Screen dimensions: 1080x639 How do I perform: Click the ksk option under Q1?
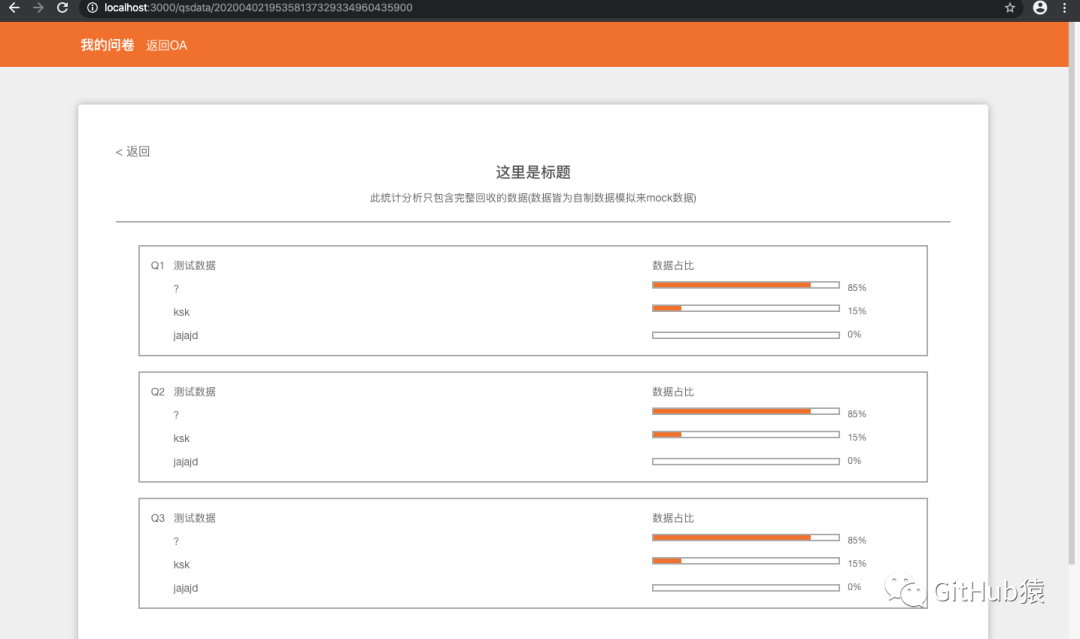[x=181, y=312]
